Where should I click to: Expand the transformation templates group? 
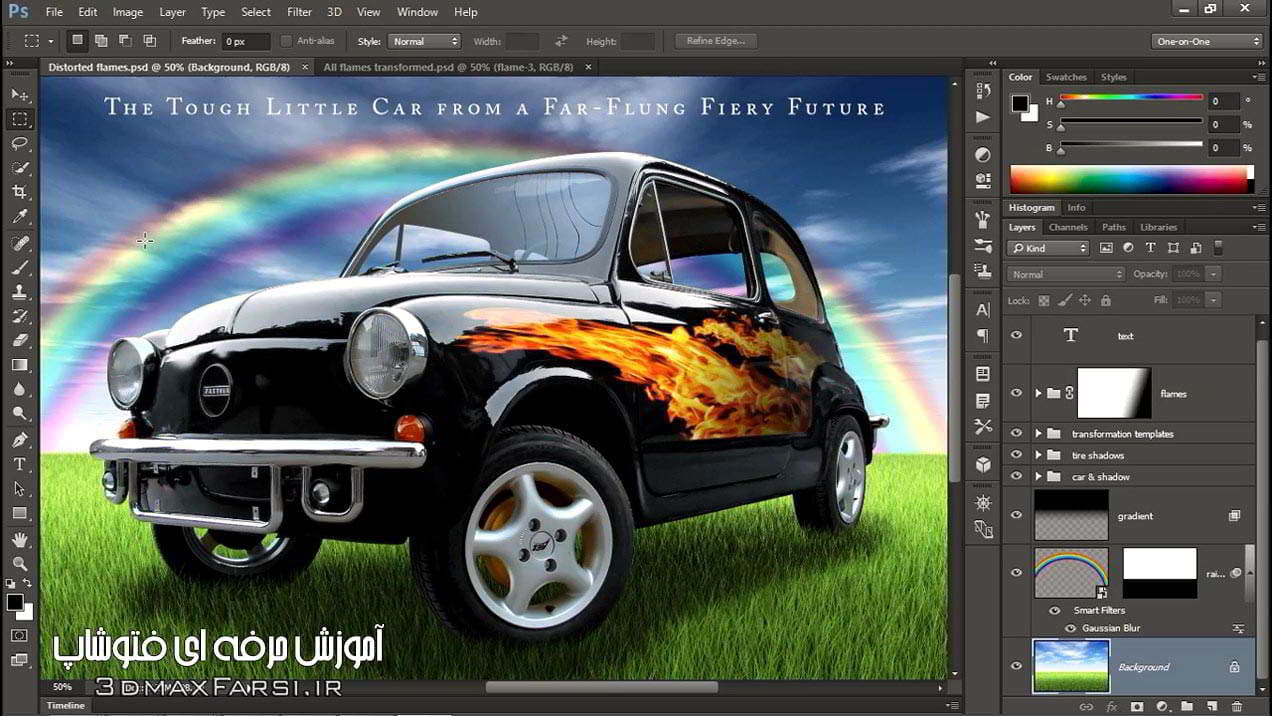tap(1038, 433)
